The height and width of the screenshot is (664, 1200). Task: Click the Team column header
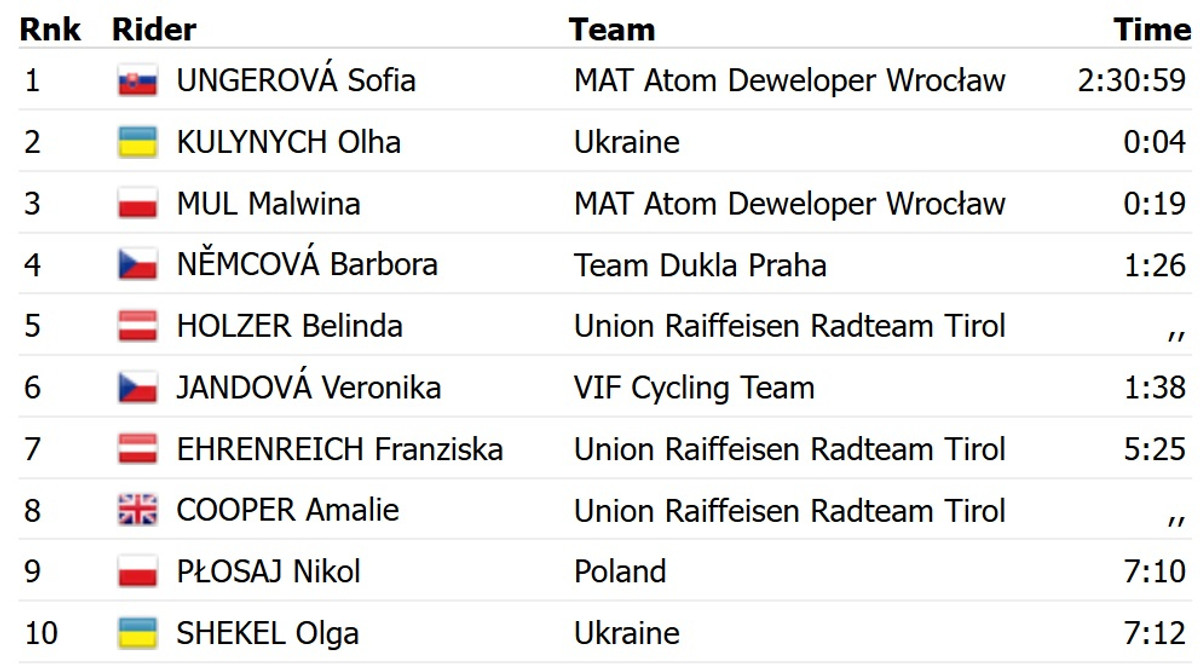click(612, 29)
